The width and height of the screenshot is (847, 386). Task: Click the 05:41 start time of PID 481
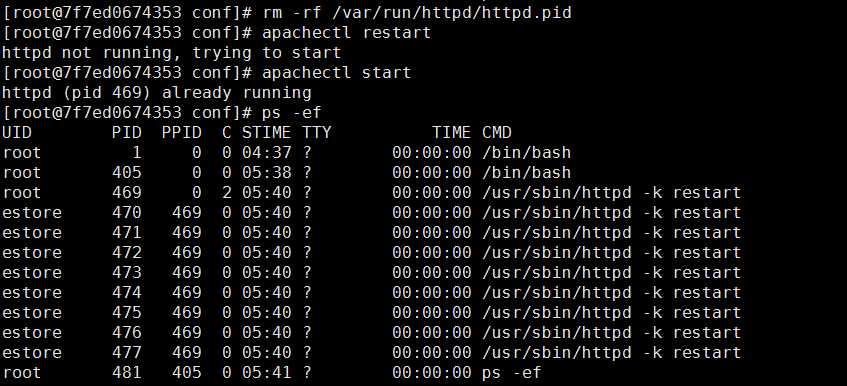pos(266,373)
